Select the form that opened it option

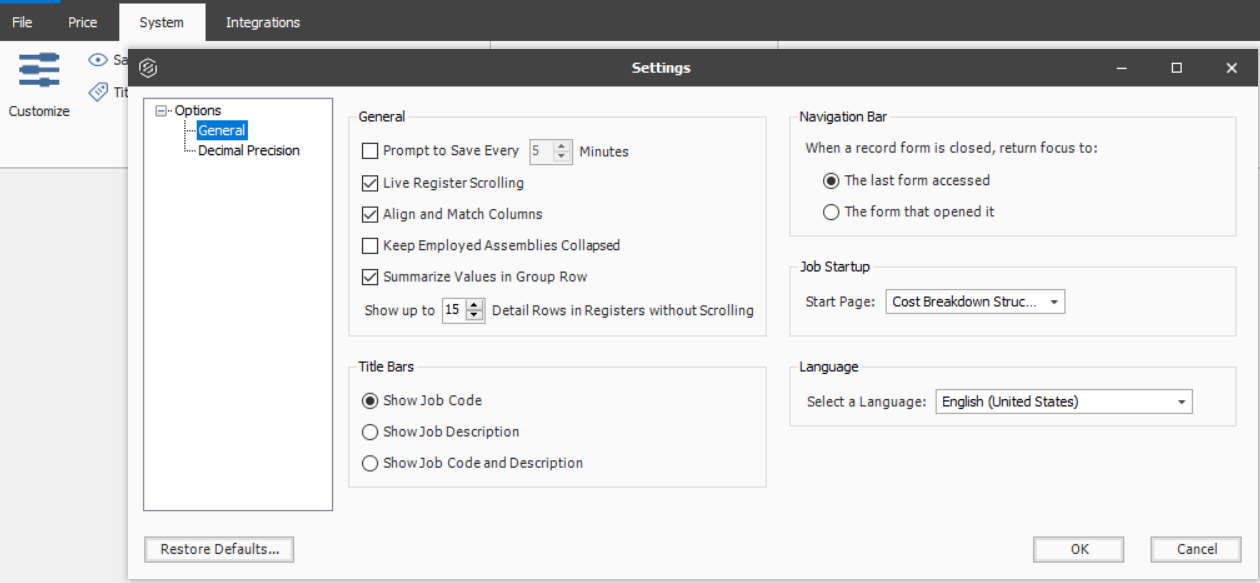tap(830, 211)
